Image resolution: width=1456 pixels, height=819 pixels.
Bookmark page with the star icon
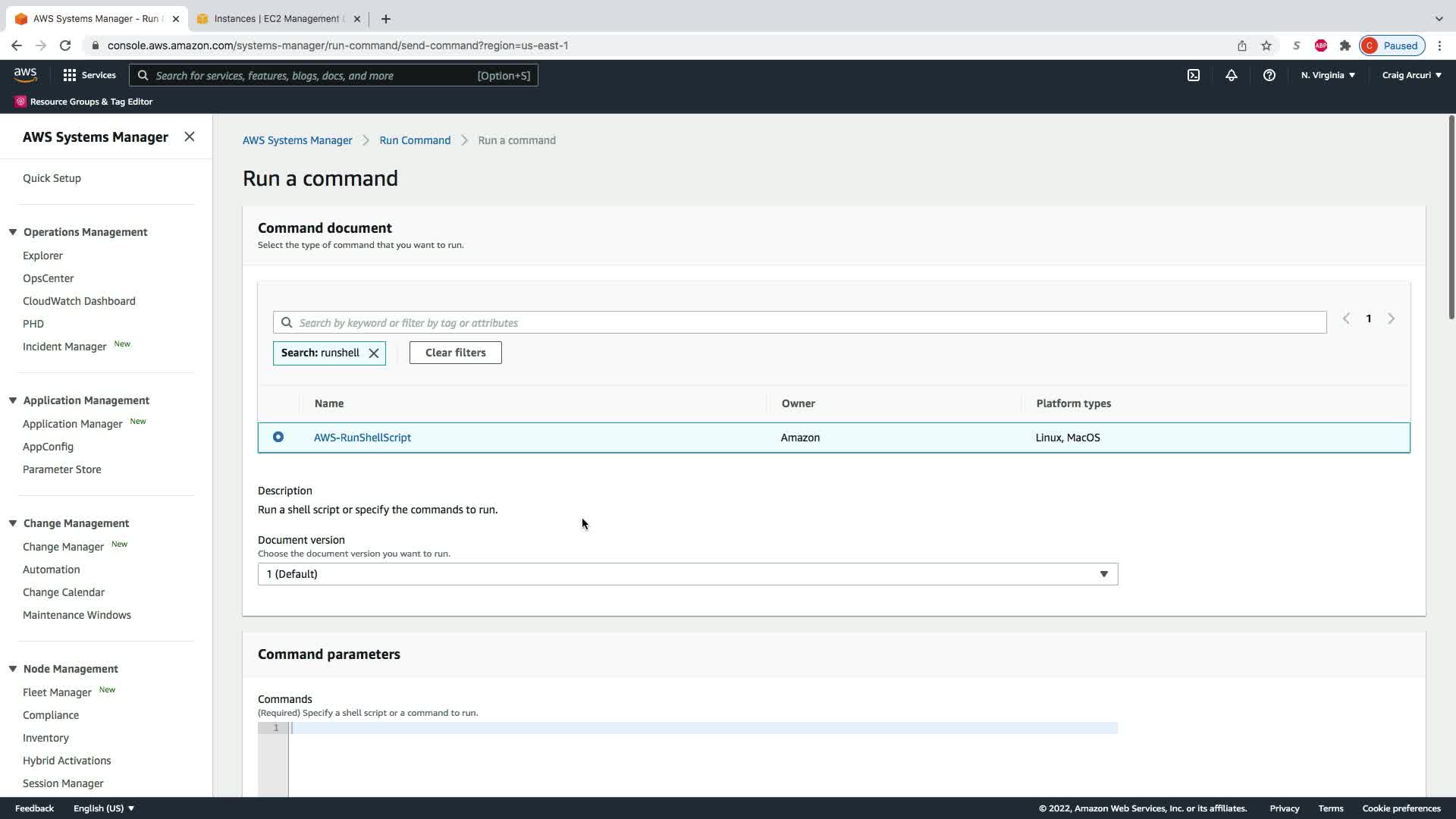point(1266,45)
